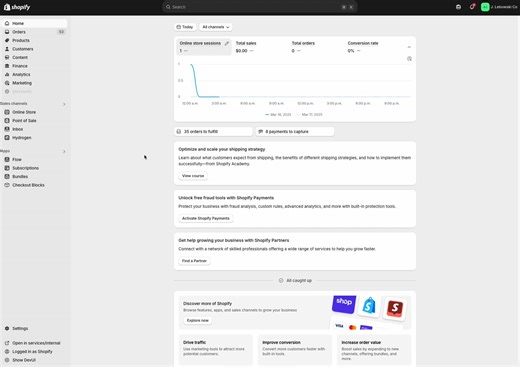Click the Shopify logo in the top bar
Screen dimensions: 520x367
17,7
